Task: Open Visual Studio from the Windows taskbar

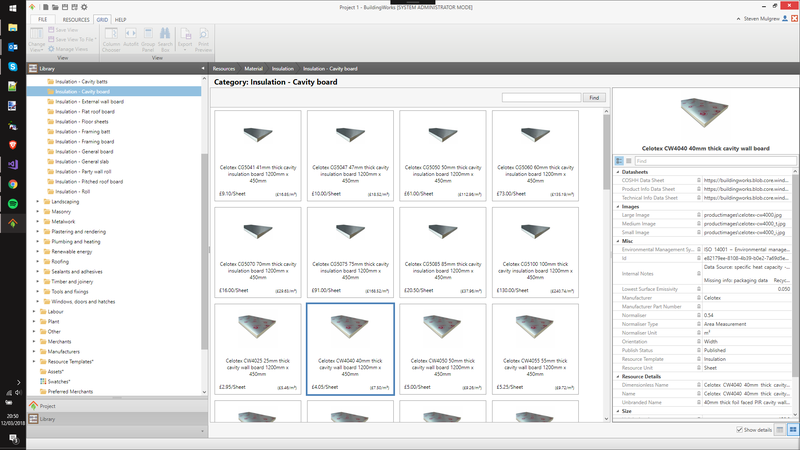Action: [13, 164]
